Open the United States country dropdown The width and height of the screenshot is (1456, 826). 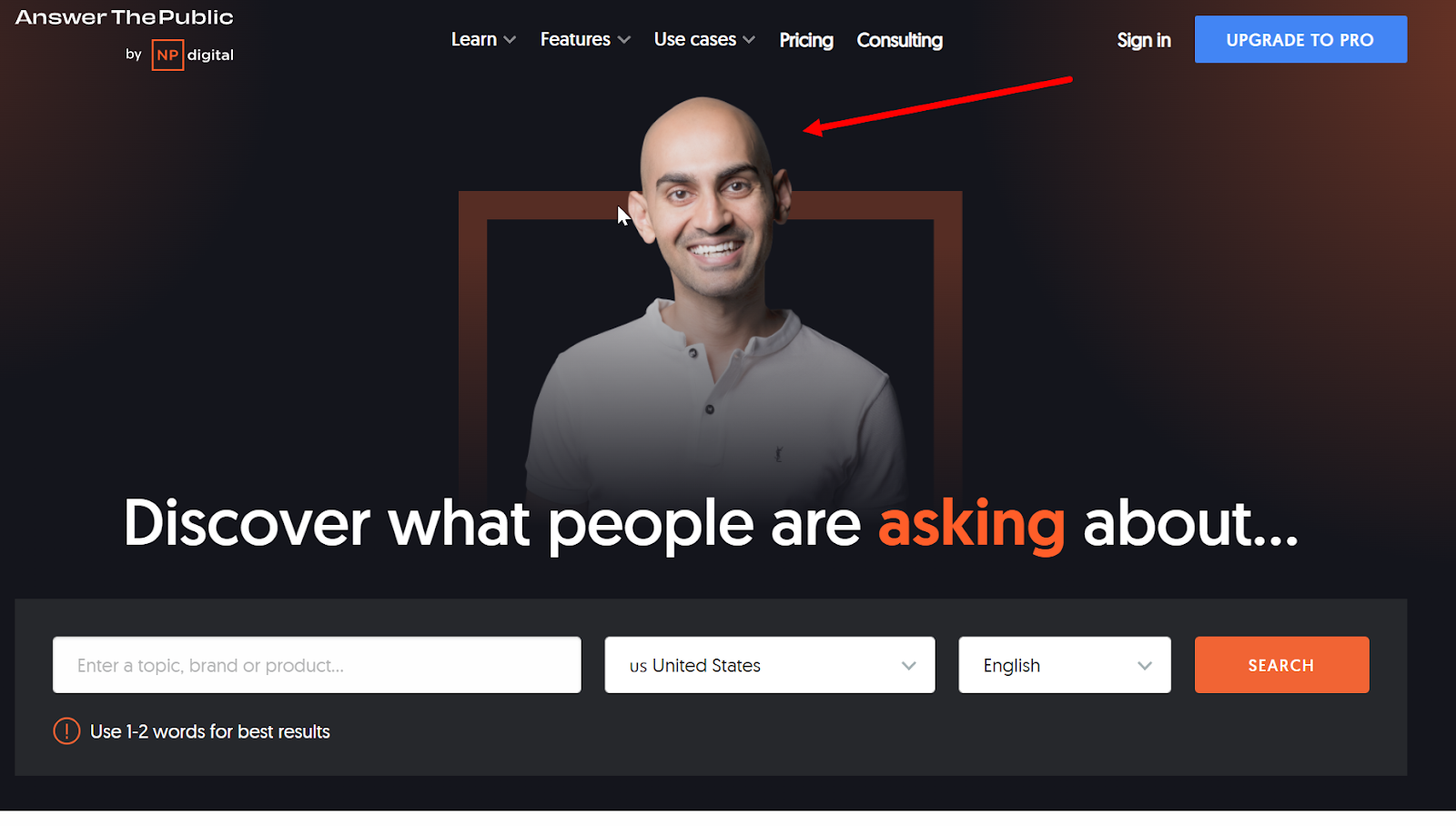coord(770,665)
